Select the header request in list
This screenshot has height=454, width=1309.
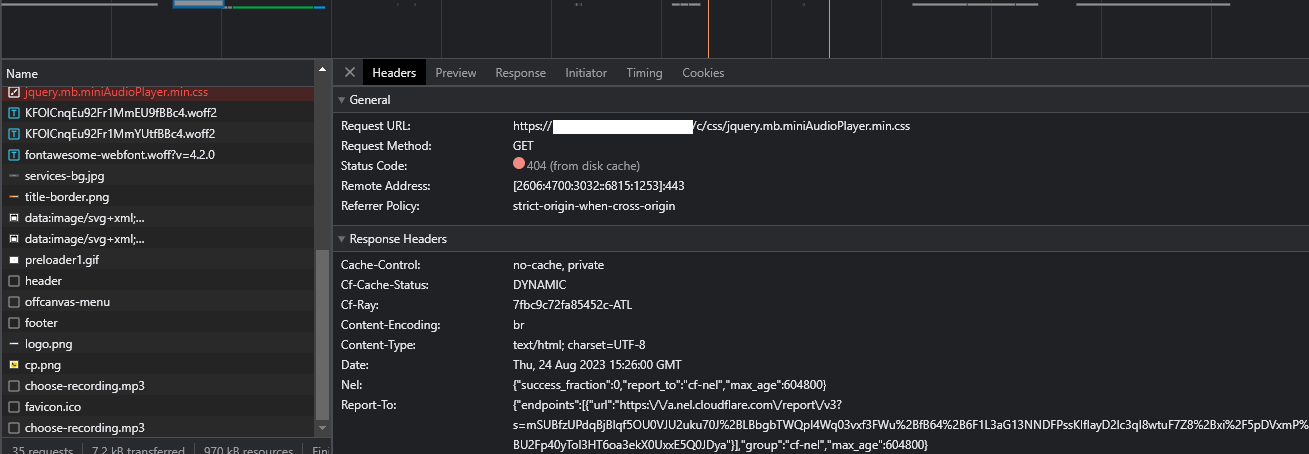click(x=43, y=281)
